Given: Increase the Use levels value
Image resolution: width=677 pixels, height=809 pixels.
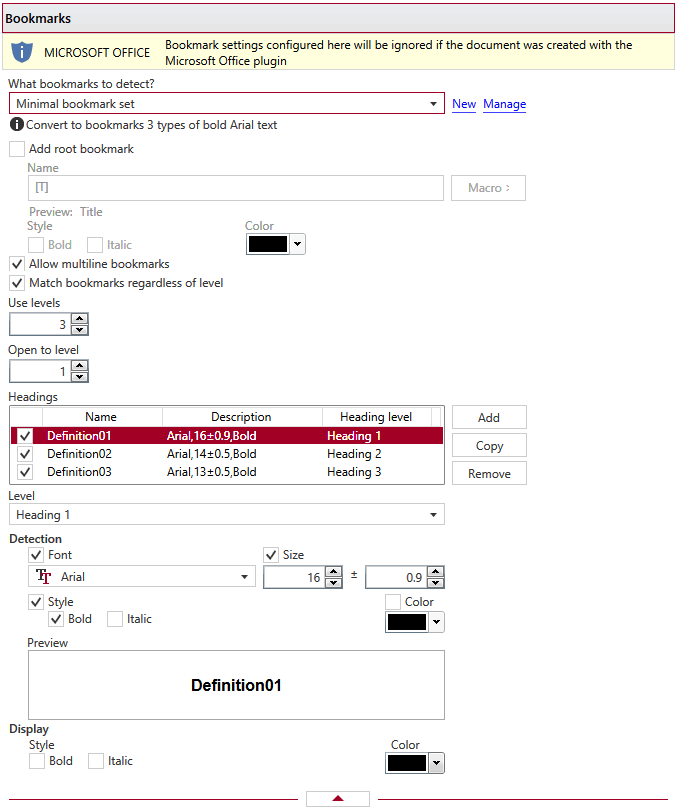Looking at the screenshot, I should pyautogui.click(x=79, y=318).
